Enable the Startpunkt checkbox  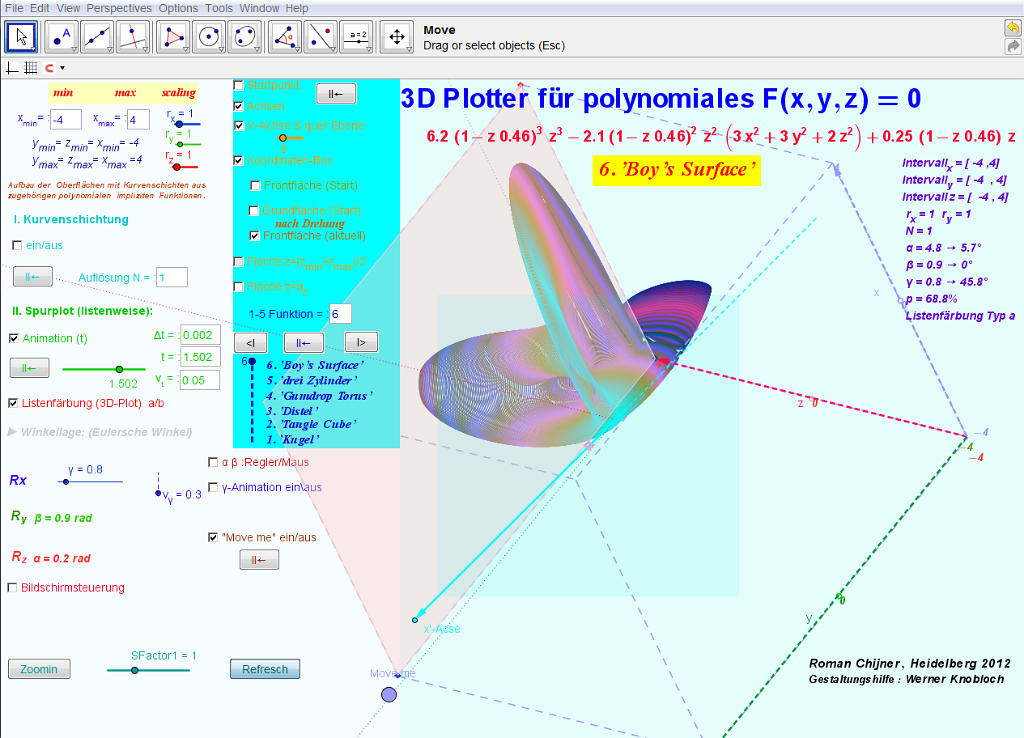[x=238, y=85]
